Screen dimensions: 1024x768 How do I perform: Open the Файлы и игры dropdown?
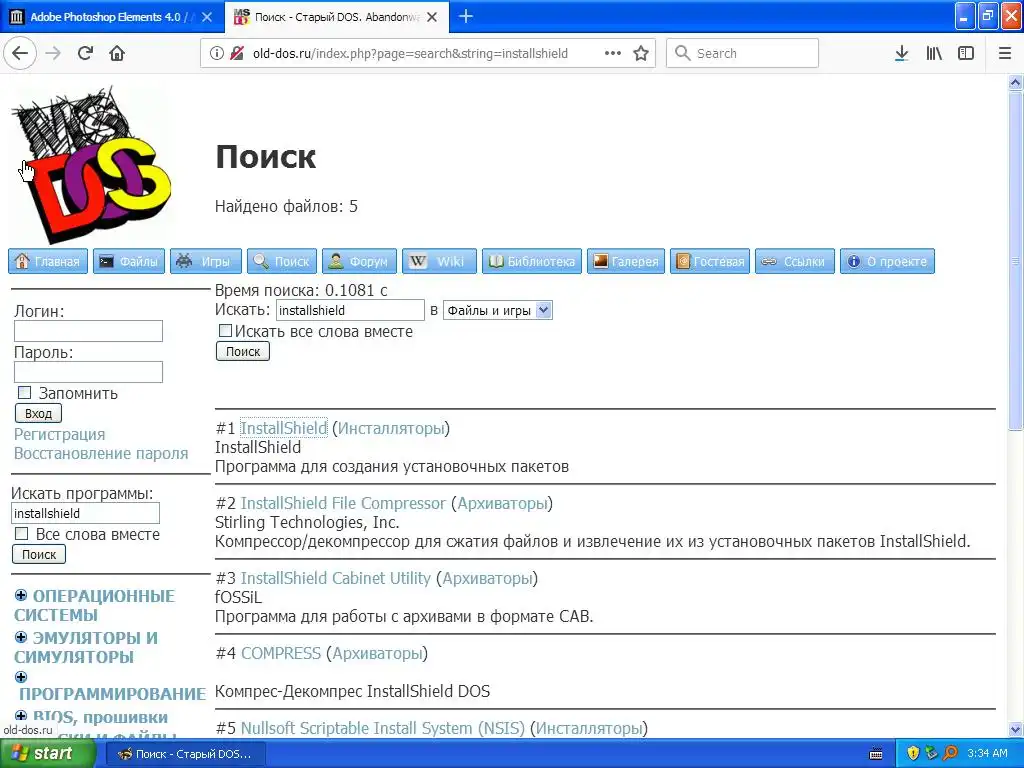point(498,310)
